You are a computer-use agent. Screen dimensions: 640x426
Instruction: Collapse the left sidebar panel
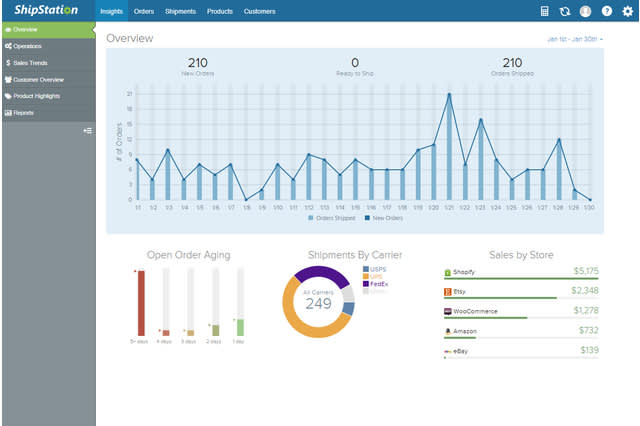tap(88, 130)
